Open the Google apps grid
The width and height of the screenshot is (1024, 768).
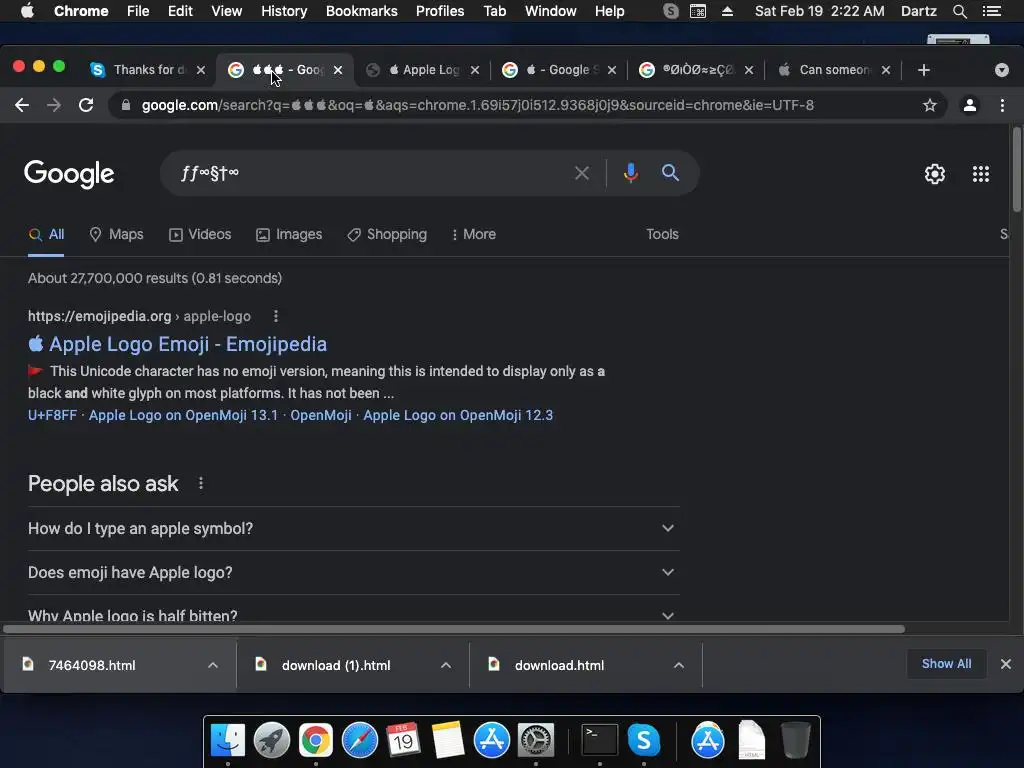point(980,174)
